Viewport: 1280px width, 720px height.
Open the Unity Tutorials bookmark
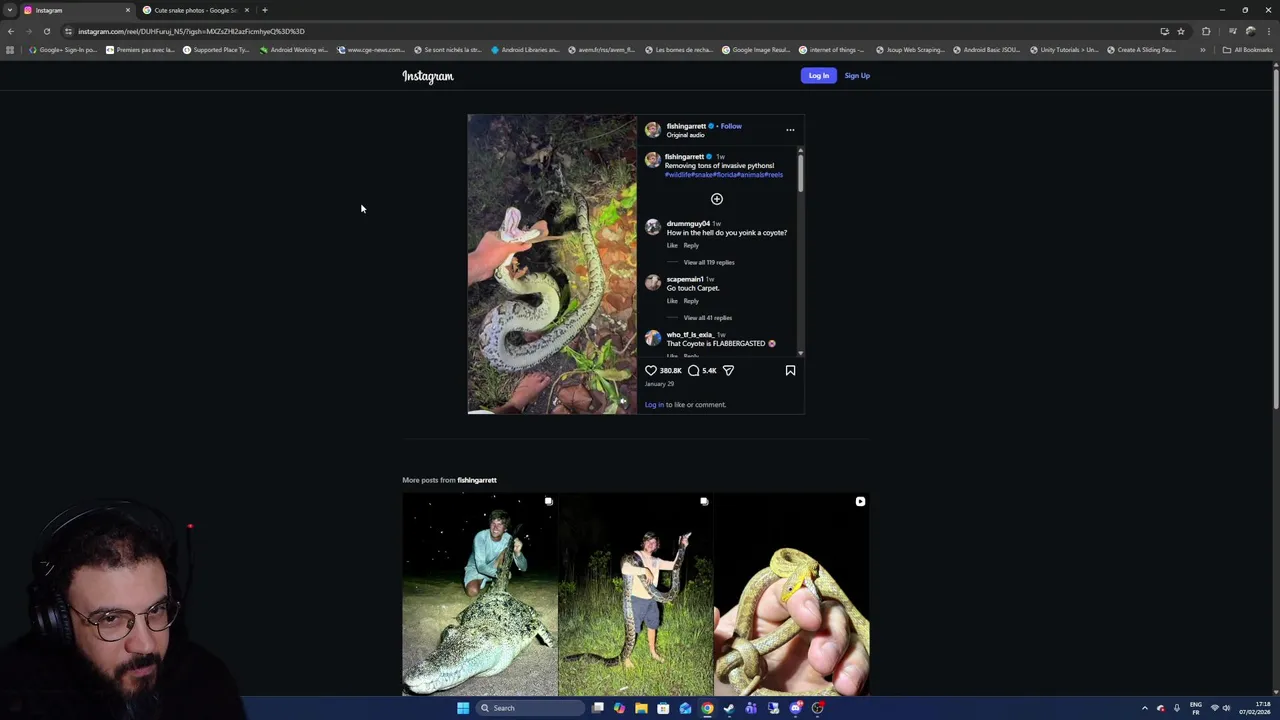1064,50
